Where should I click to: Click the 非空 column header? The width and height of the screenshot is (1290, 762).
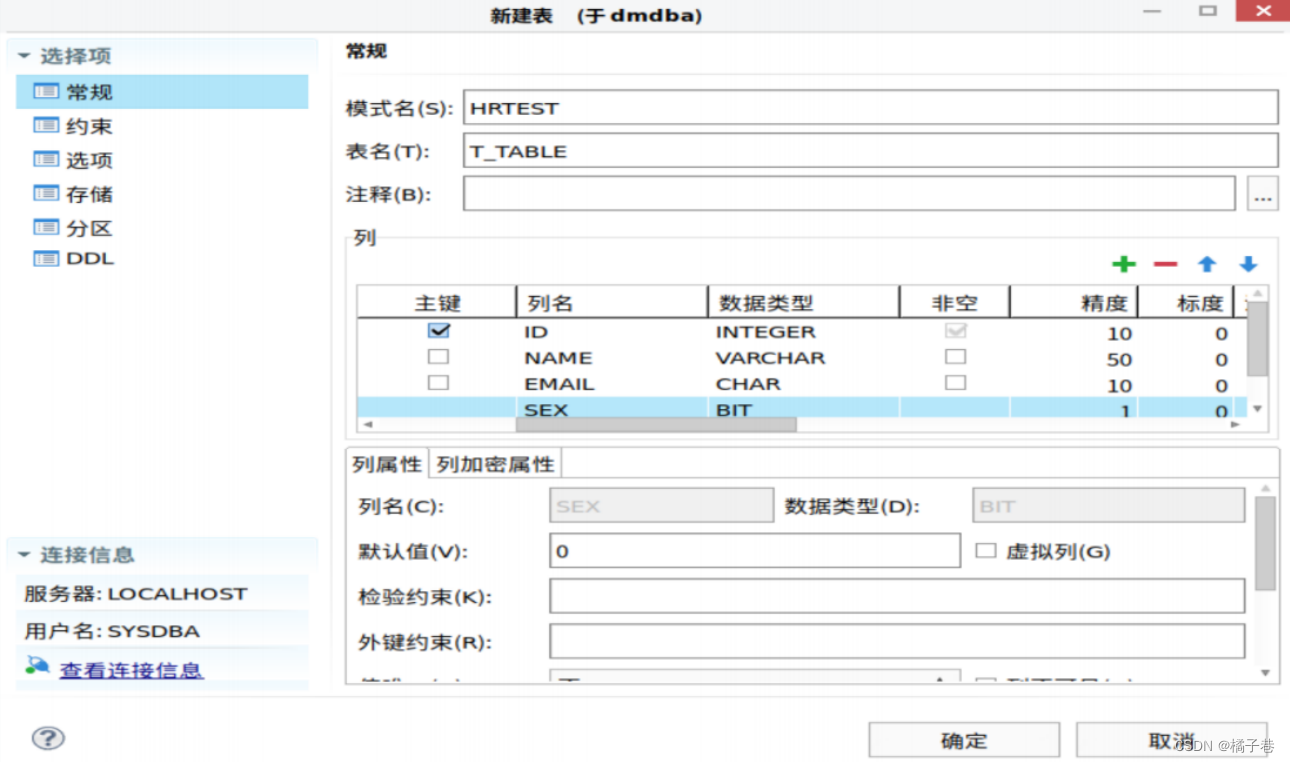[955, 303]
